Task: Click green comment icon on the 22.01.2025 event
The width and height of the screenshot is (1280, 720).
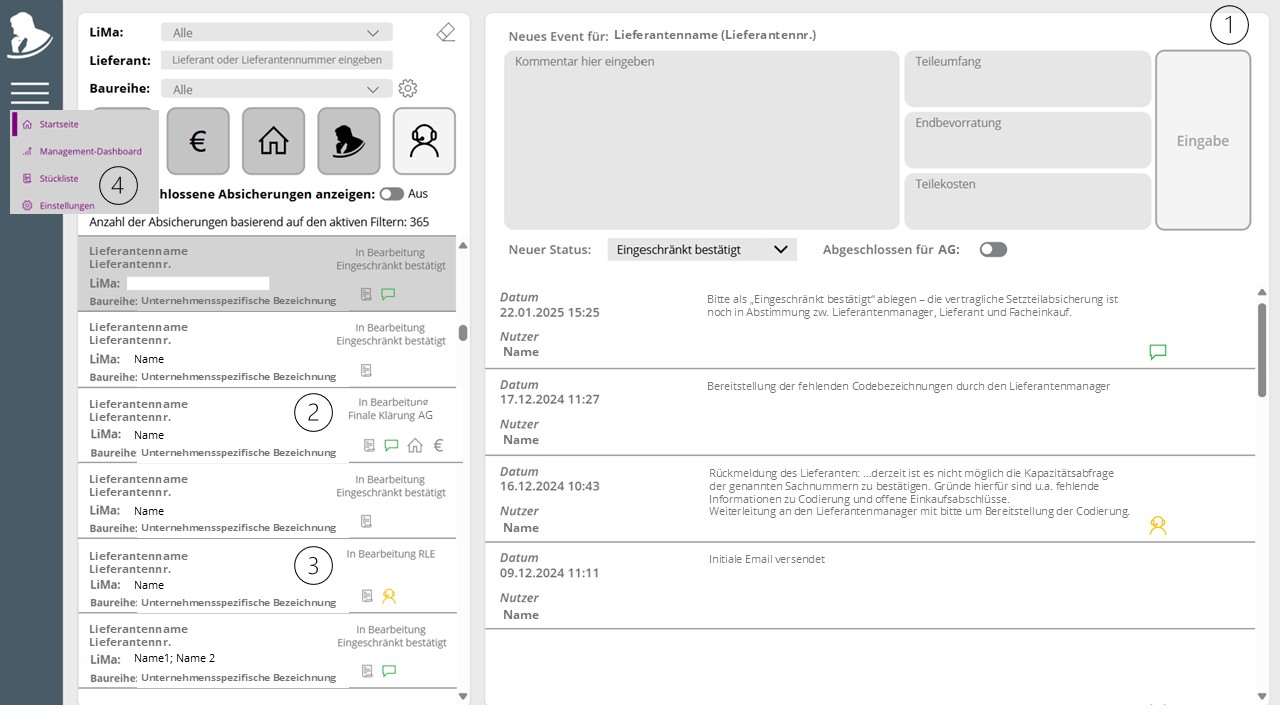Action: (x=1158, y=352)
